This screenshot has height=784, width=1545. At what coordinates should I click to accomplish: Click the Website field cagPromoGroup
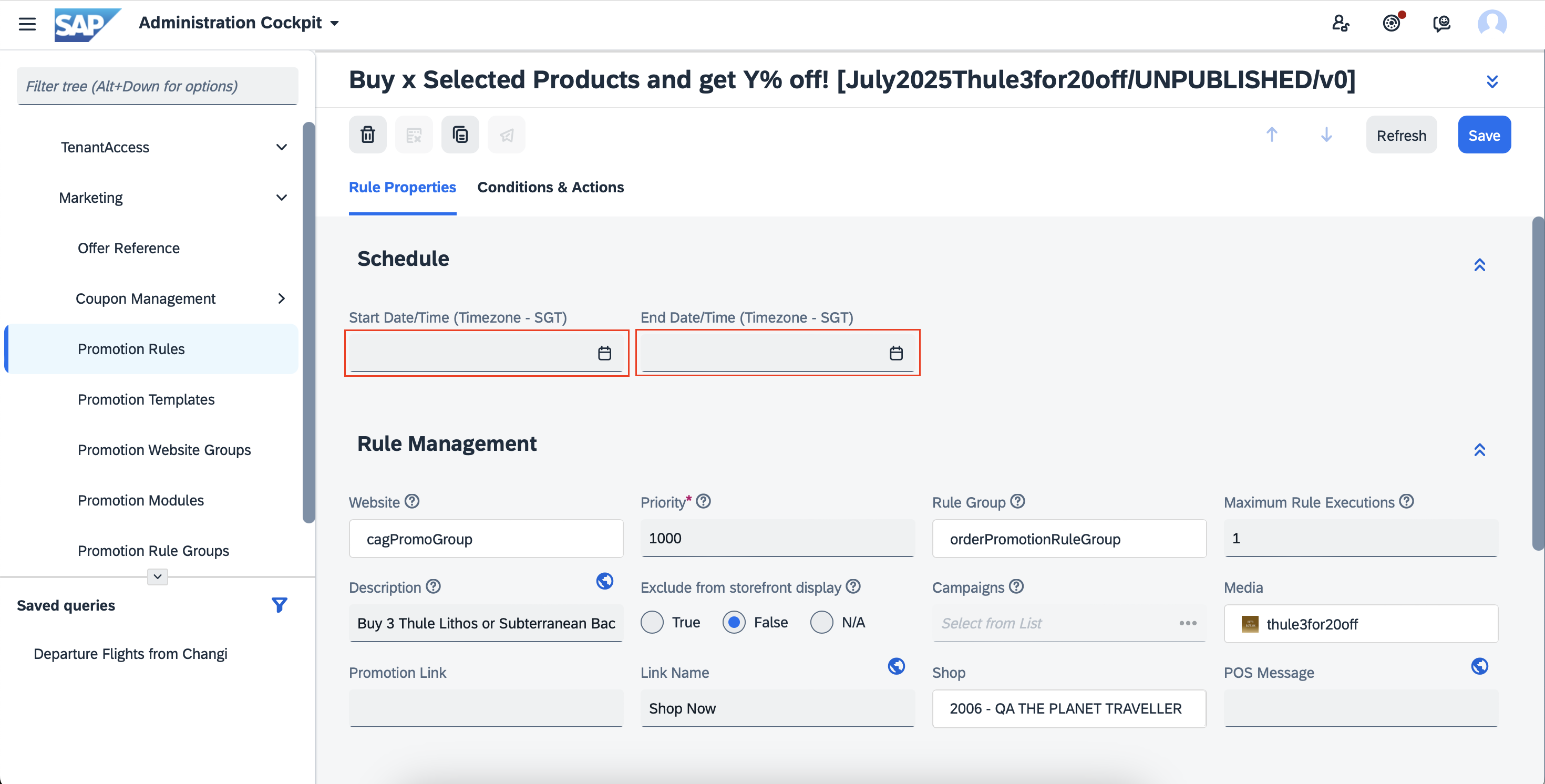click(x=486, y=539)
